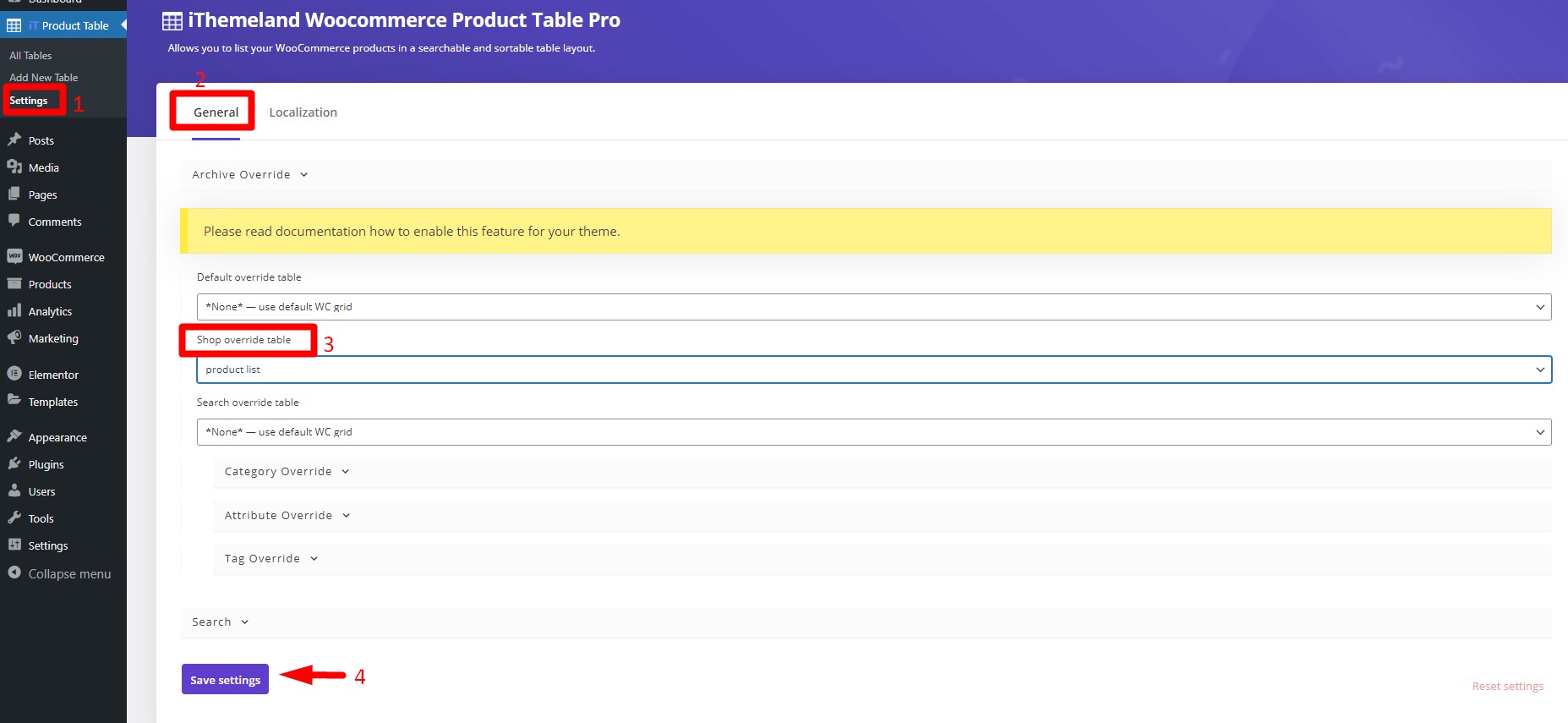Open Media via its sidebar icon

[x=14, y=167]
